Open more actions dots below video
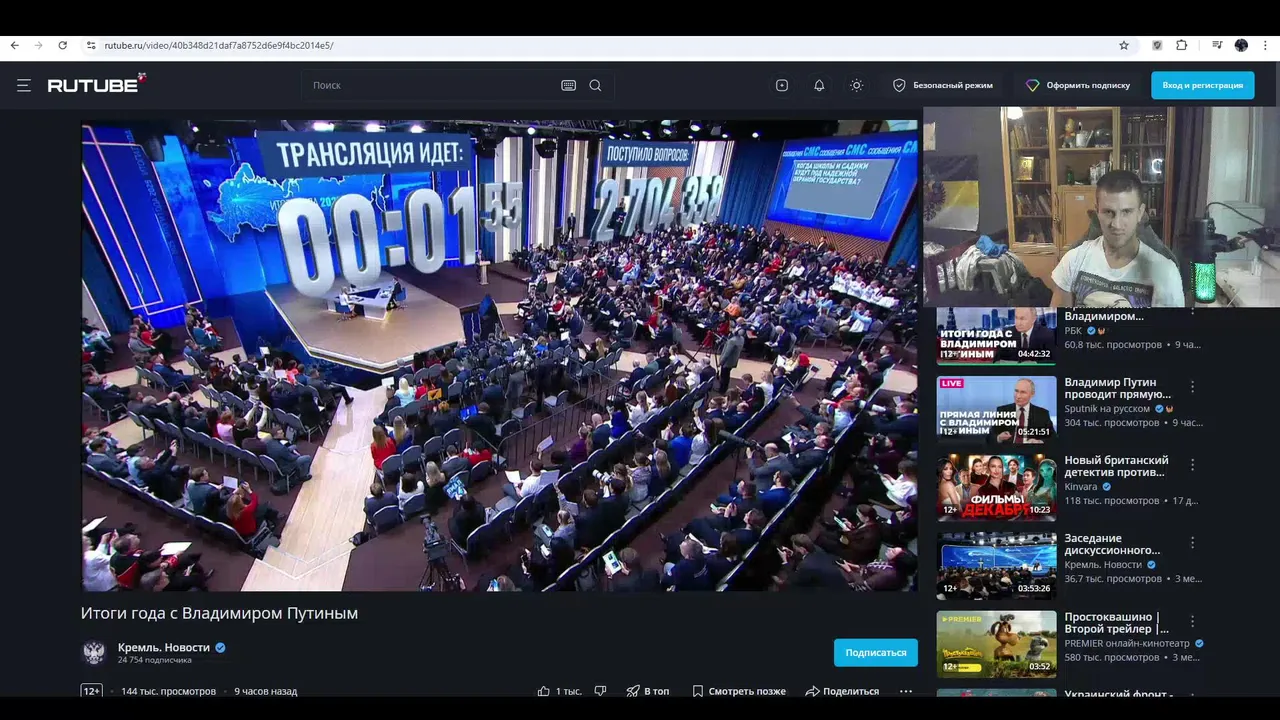Screen dimensions: 1280x720 coord(906,691)
